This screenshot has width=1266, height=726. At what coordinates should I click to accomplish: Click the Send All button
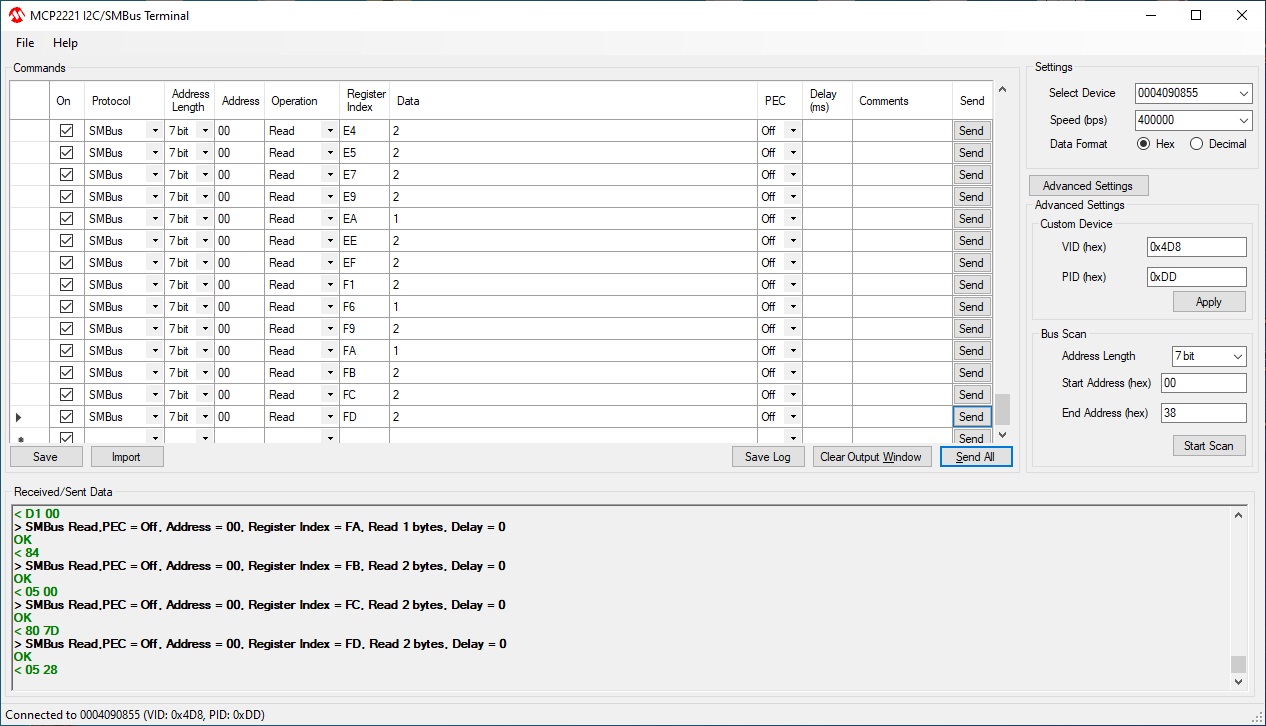[975, 457]
